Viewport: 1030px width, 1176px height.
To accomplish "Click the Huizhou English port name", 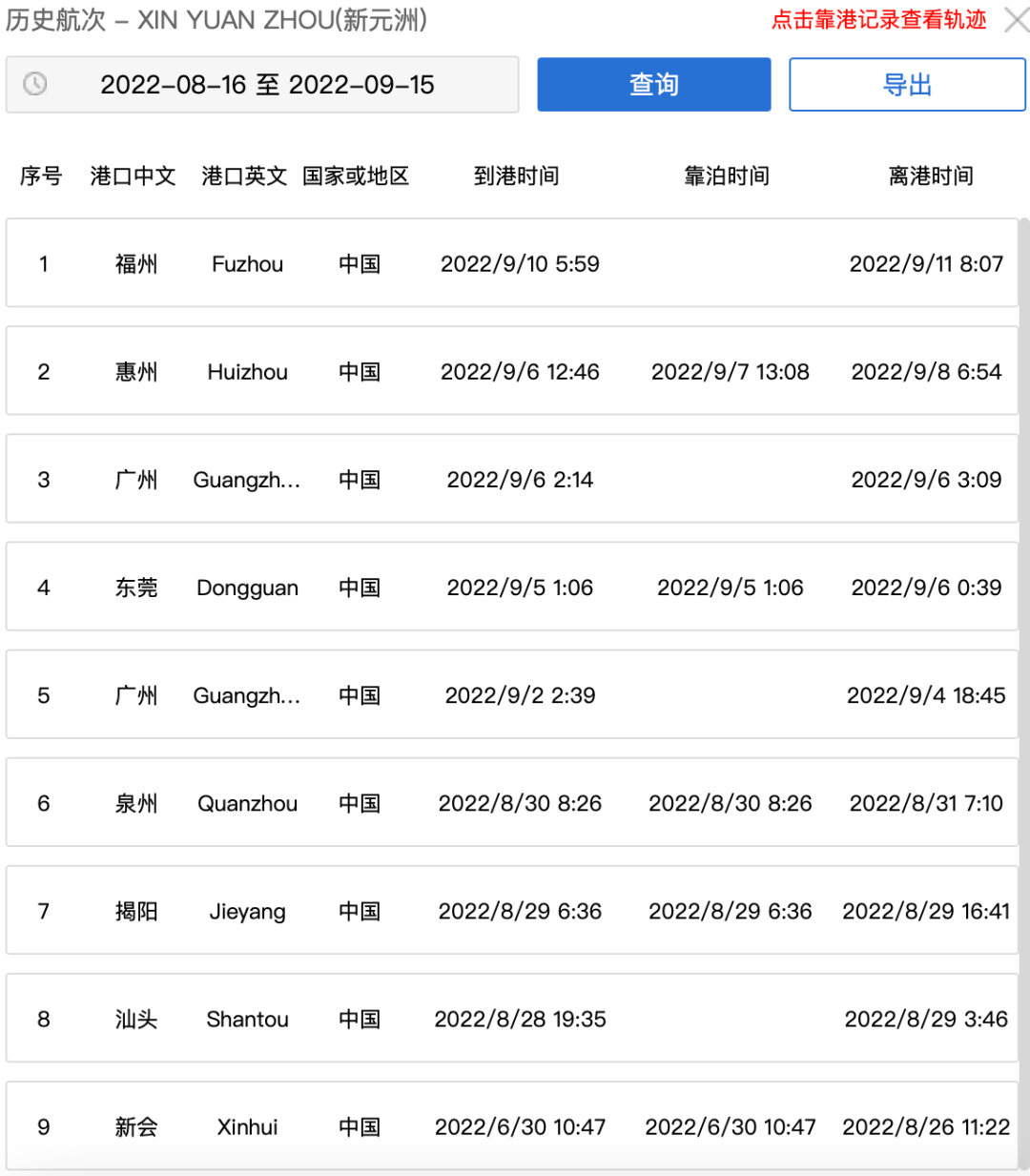I will [247, 372].
